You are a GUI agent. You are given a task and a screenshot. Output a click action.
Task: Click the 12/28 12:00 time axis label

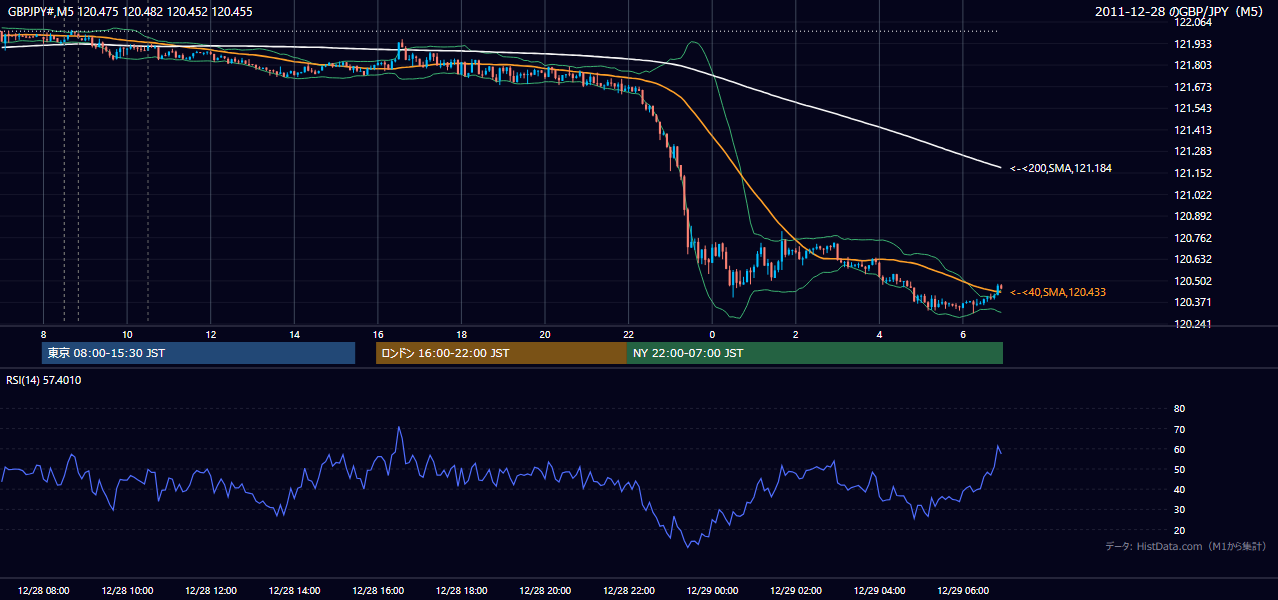[x=211, y=591]
